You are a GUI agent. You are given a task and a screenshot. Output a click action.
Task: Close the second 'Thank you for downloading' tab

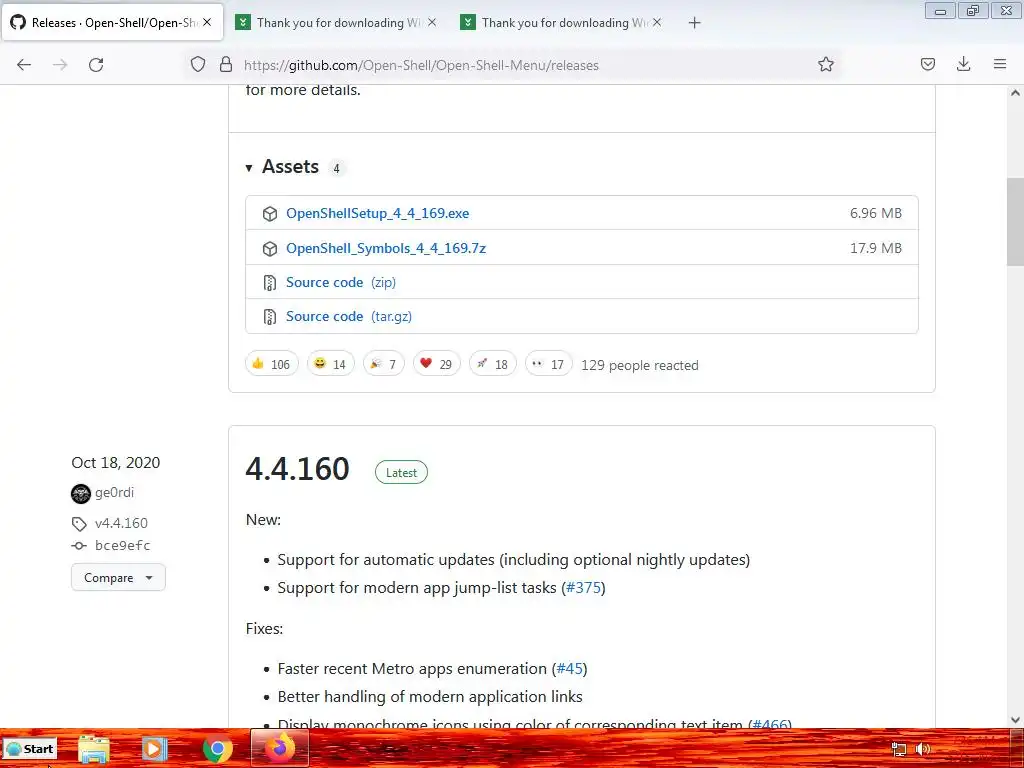tap(432, 22)
